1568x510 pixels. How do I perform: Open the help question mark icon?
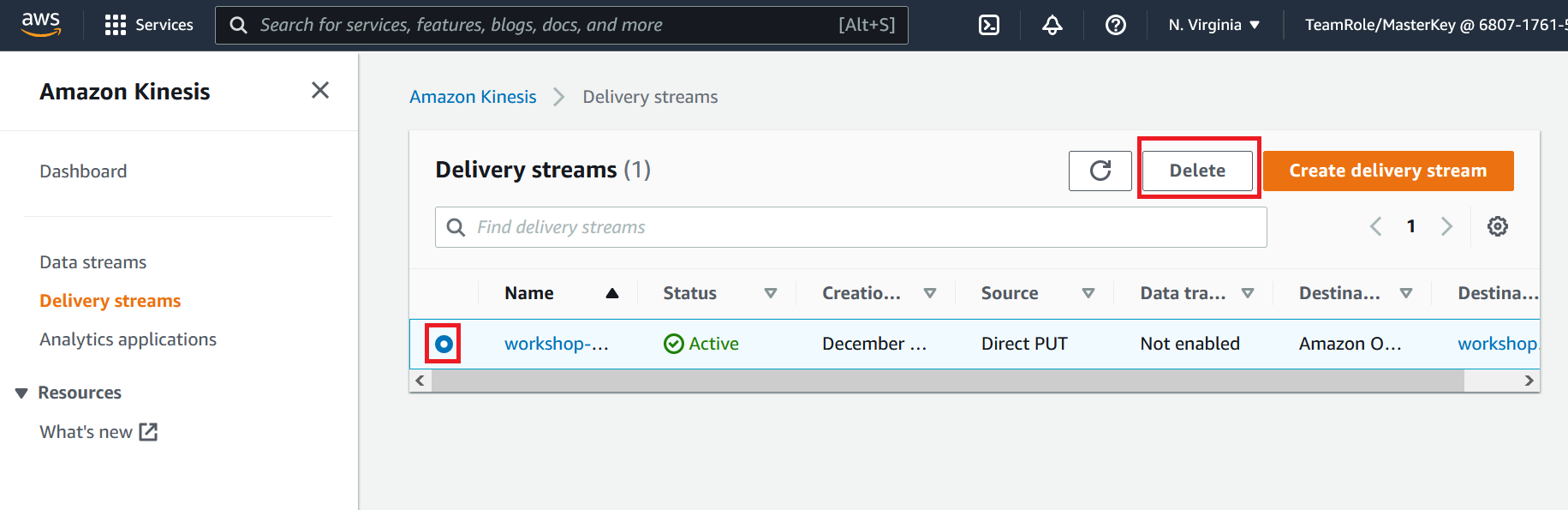pos(1116,25)
